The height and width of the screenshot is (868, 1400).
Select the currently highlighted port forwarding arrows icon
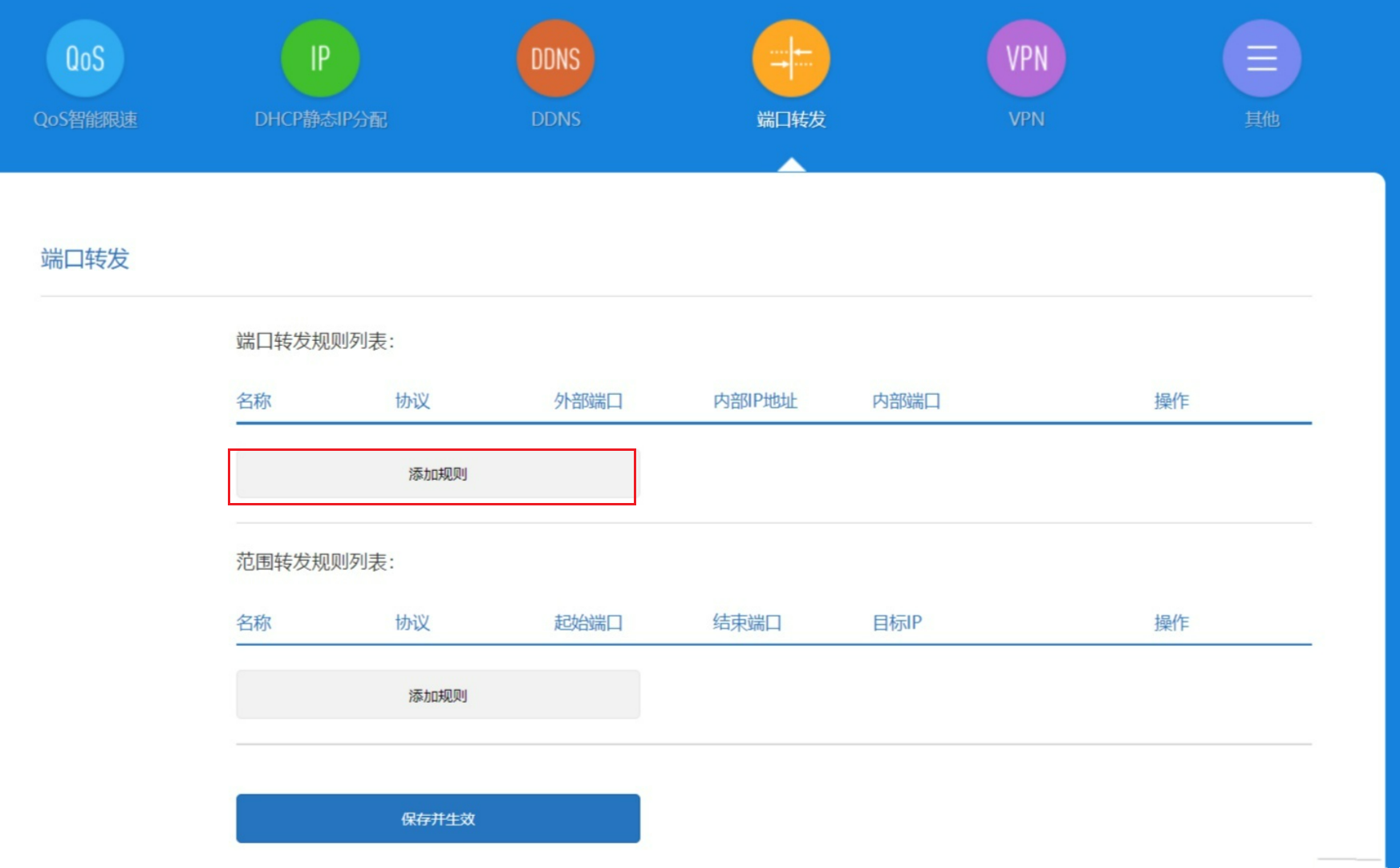click(791, 57)
